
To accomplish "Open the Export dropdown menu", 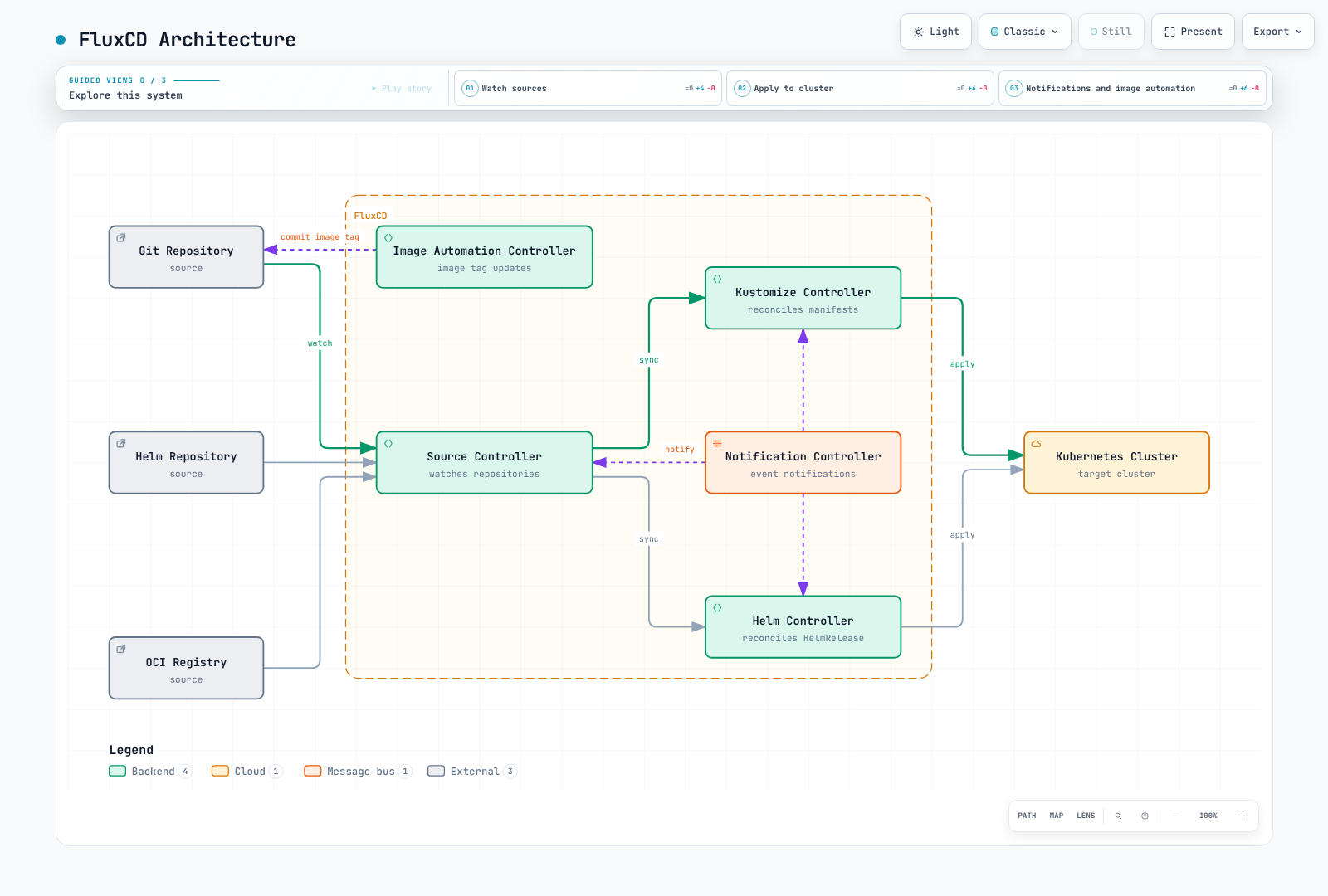I will [x=1278, y=32].
